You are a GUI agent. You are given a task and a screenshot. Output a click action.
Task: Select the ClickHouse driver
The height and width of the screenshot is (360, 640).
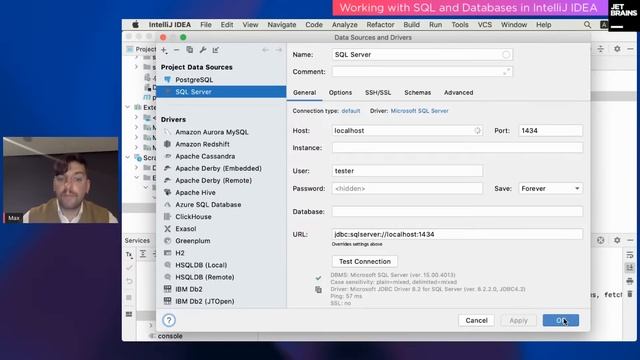coord(193,217)
